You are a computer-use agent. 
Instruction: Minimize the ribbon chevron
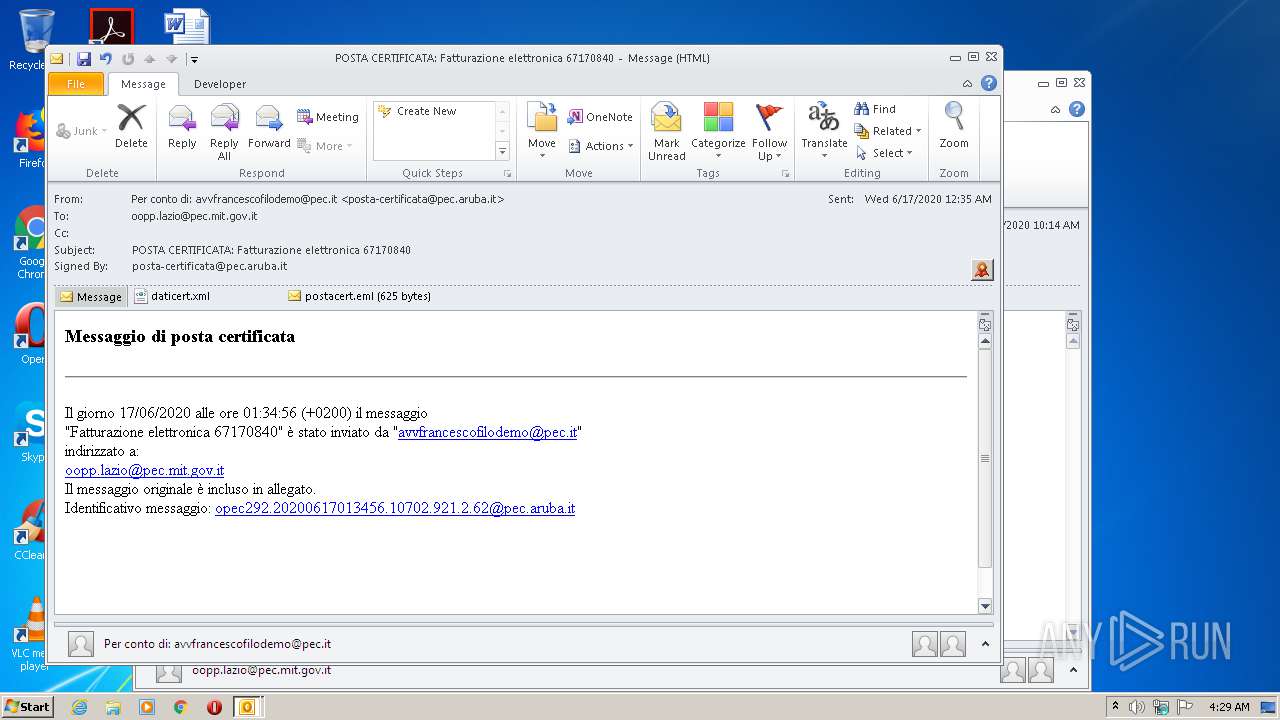(967, 84)
